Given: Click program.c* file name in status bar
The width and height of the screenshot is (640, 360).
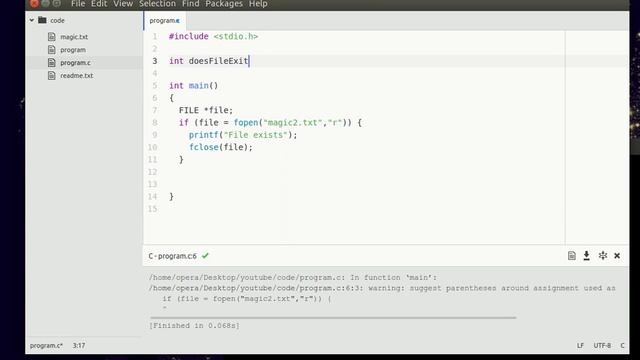Looking at the screenshot, I should 46,345.
